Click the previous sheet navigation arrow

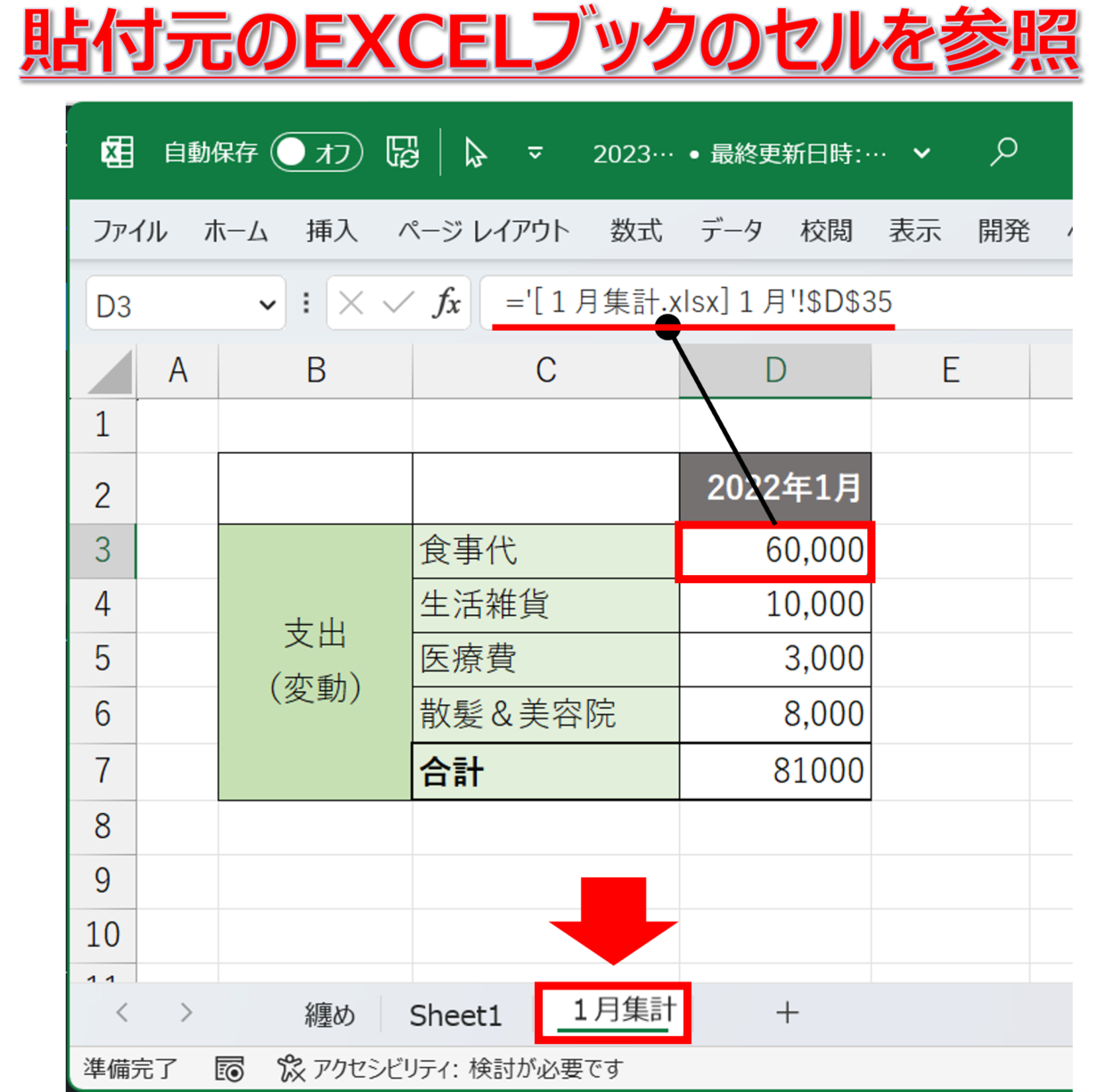pos(122,1013)
